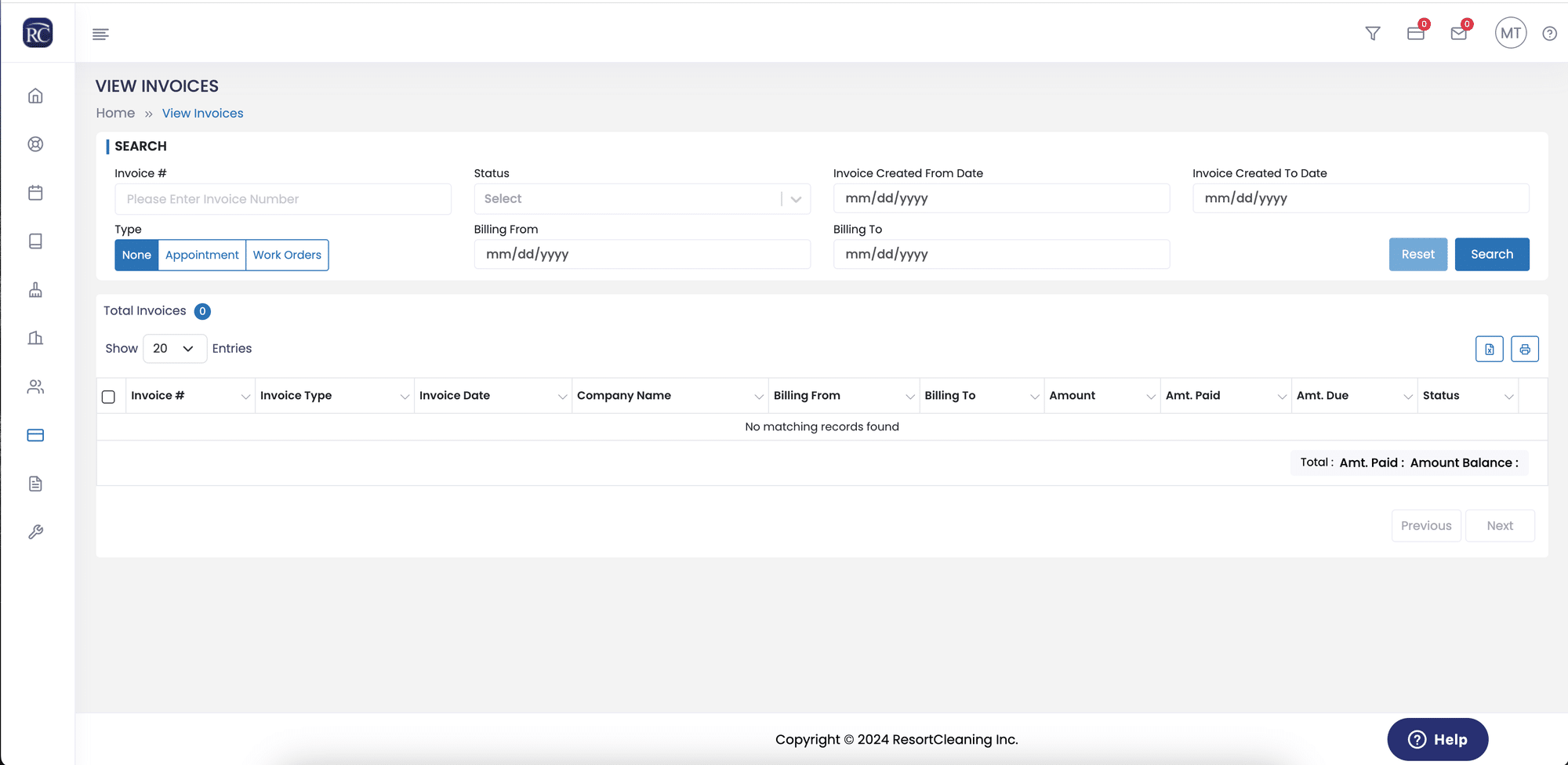Open the filter funnel icon in header
Image resolution: width=1568 pixels, height=765 pixels.
pyautogui.click(x=1372, y=34)
